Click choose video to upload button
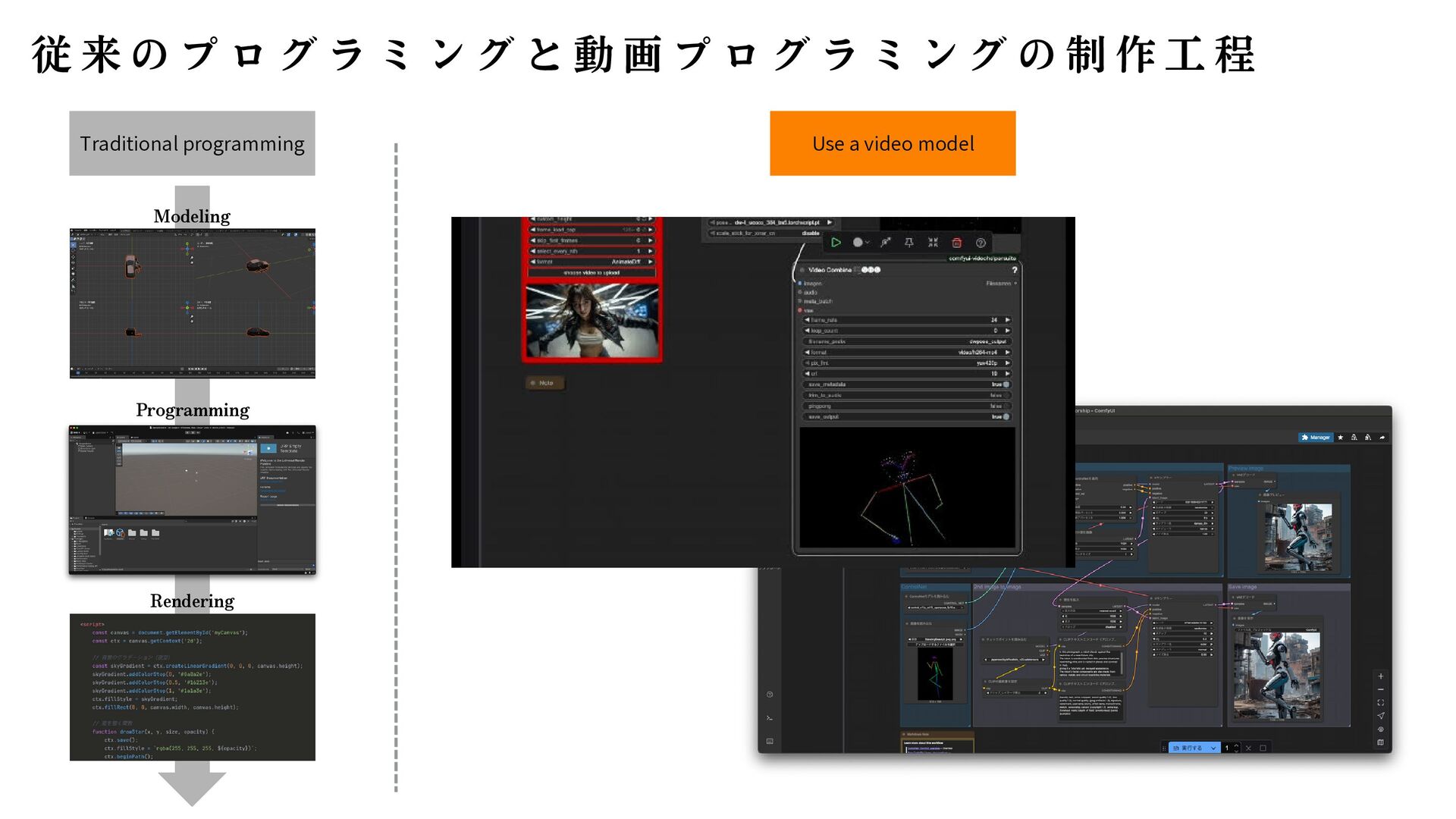The width and height of the screenshot is (1456, 819). pyautogui.click(x=591, y=272)
